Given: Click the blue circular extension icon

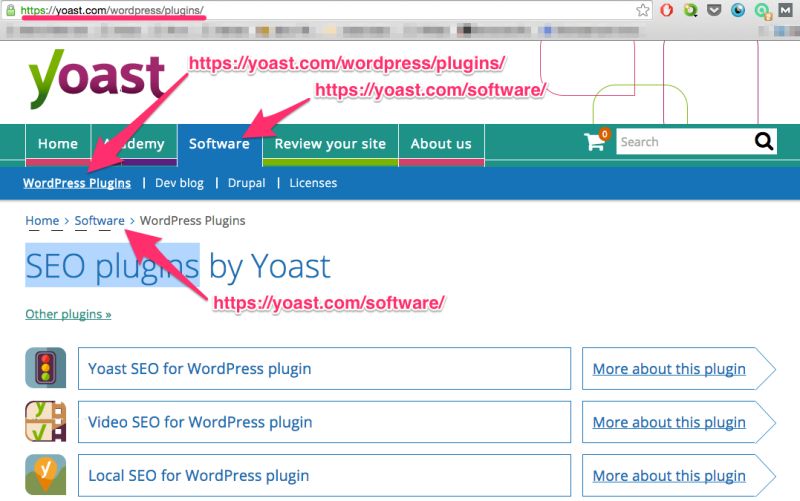Looking at the screenshot, I should (738, 10).
